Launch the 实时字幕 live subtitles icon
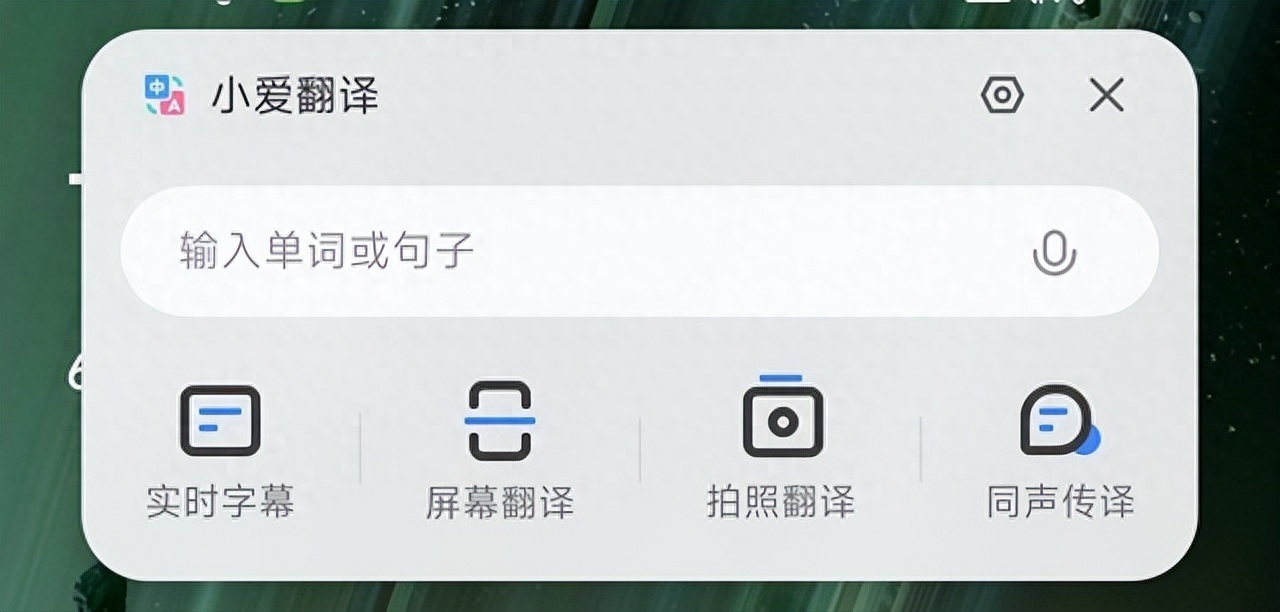Screen dimensions: 1280x612 coord(220,421)
